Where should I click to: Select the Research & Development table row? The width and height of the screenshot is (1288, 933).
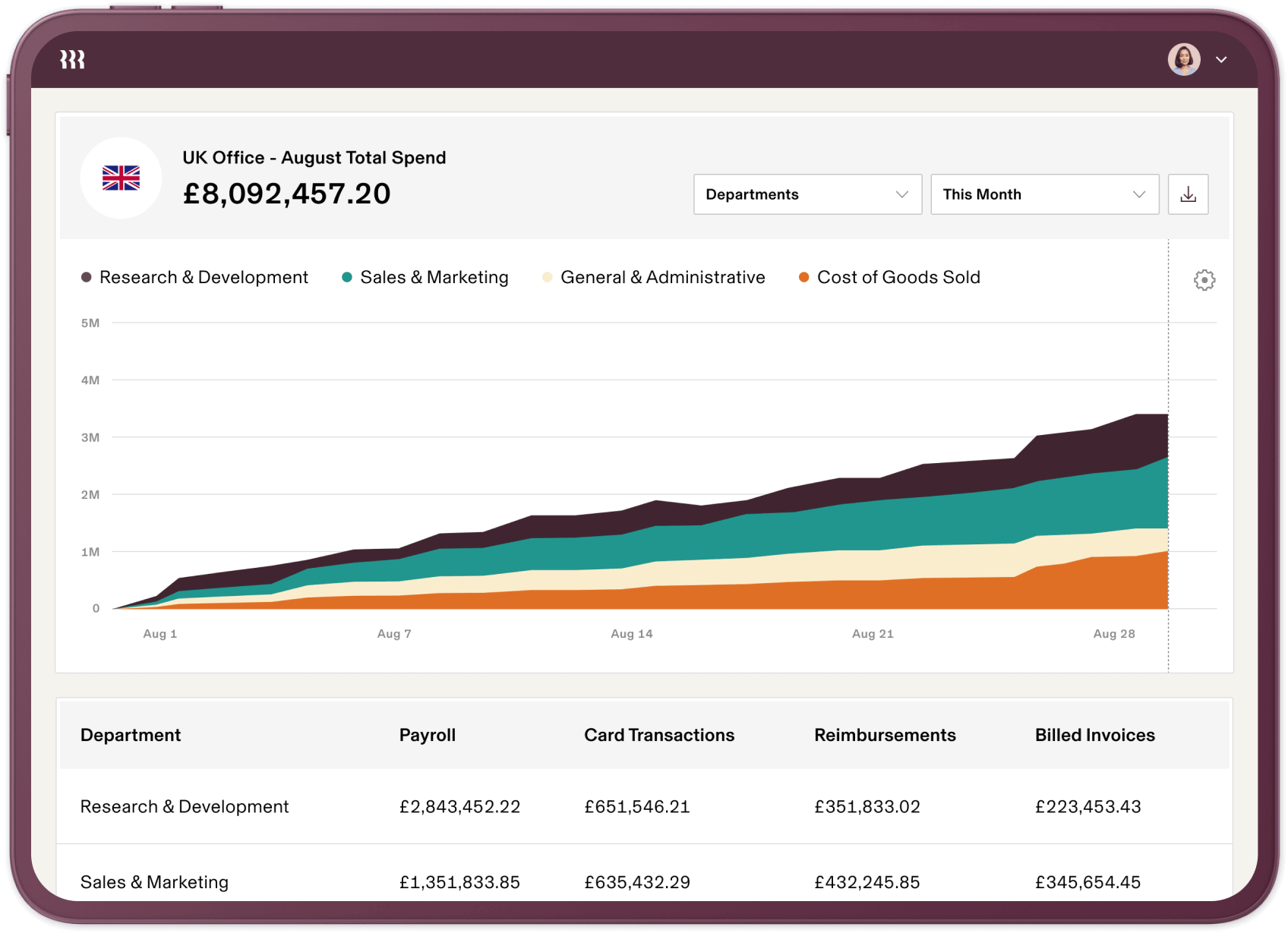pyautogui.click(x=184, y=806)
